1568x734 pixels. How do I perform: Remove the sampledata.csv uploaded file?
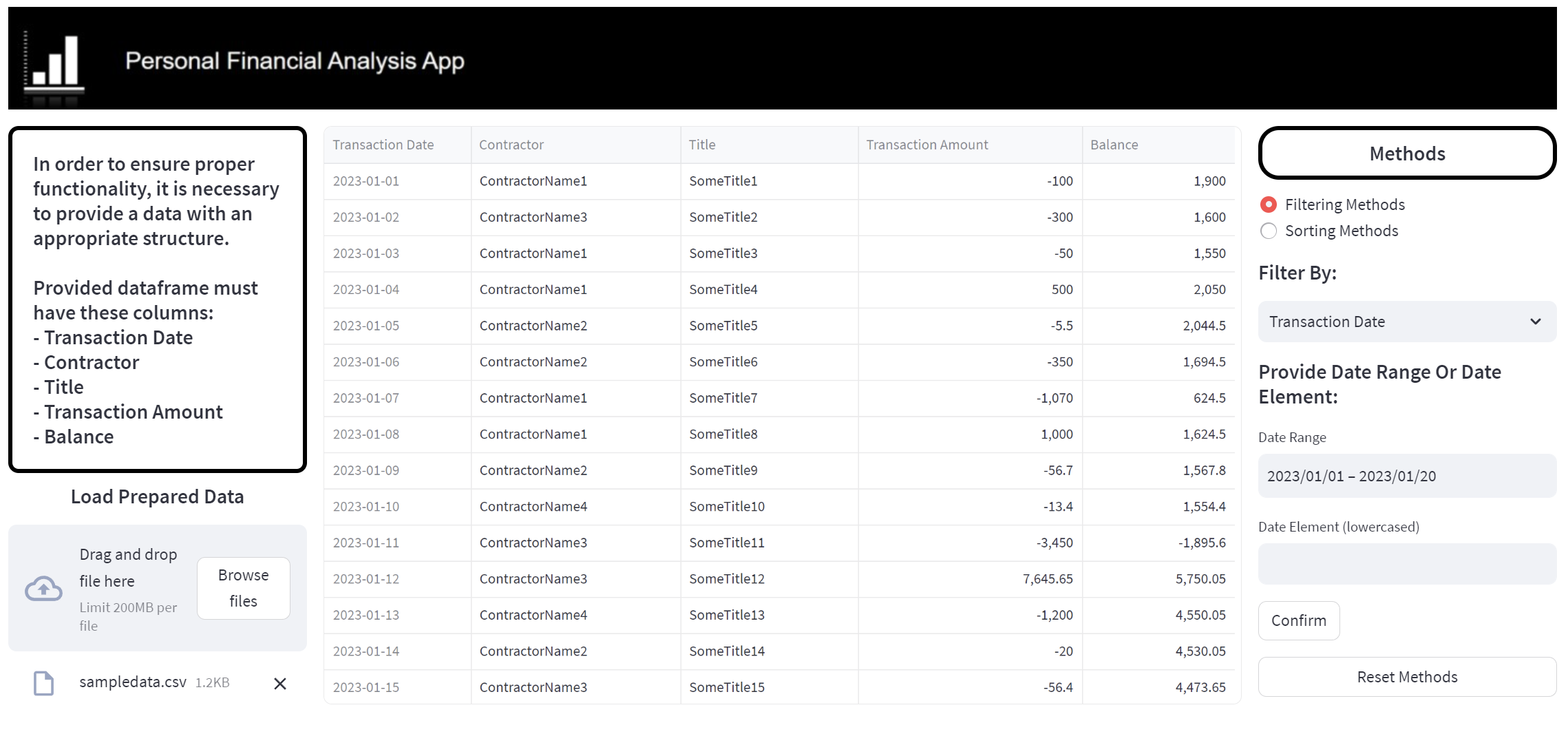point(279,683)
